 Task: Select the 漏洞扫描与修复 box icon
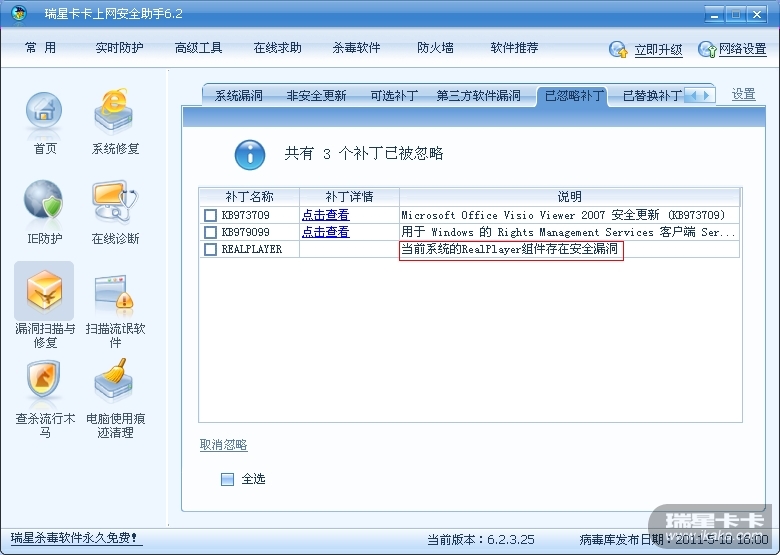(44, 290)
